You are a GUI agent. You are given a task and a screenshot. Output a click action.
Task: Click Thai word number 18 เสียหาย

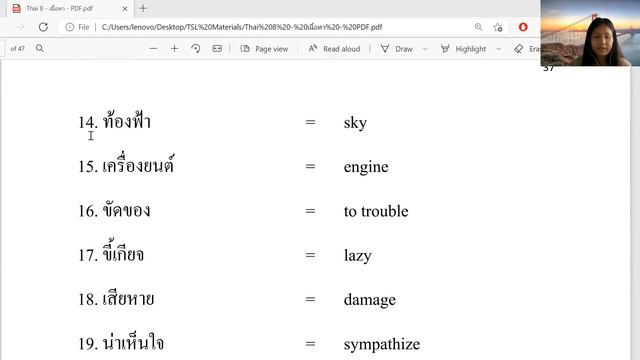pos(128,299)
